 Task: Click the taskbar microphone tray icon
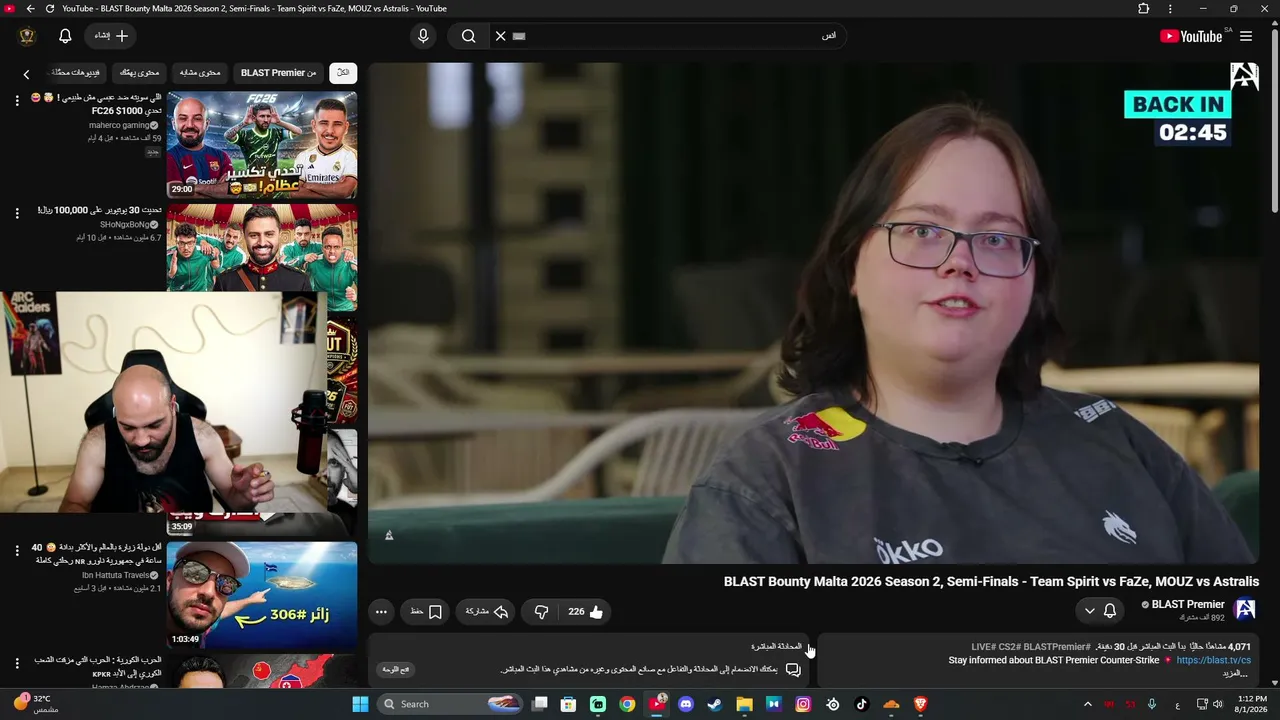point(1152,704)
